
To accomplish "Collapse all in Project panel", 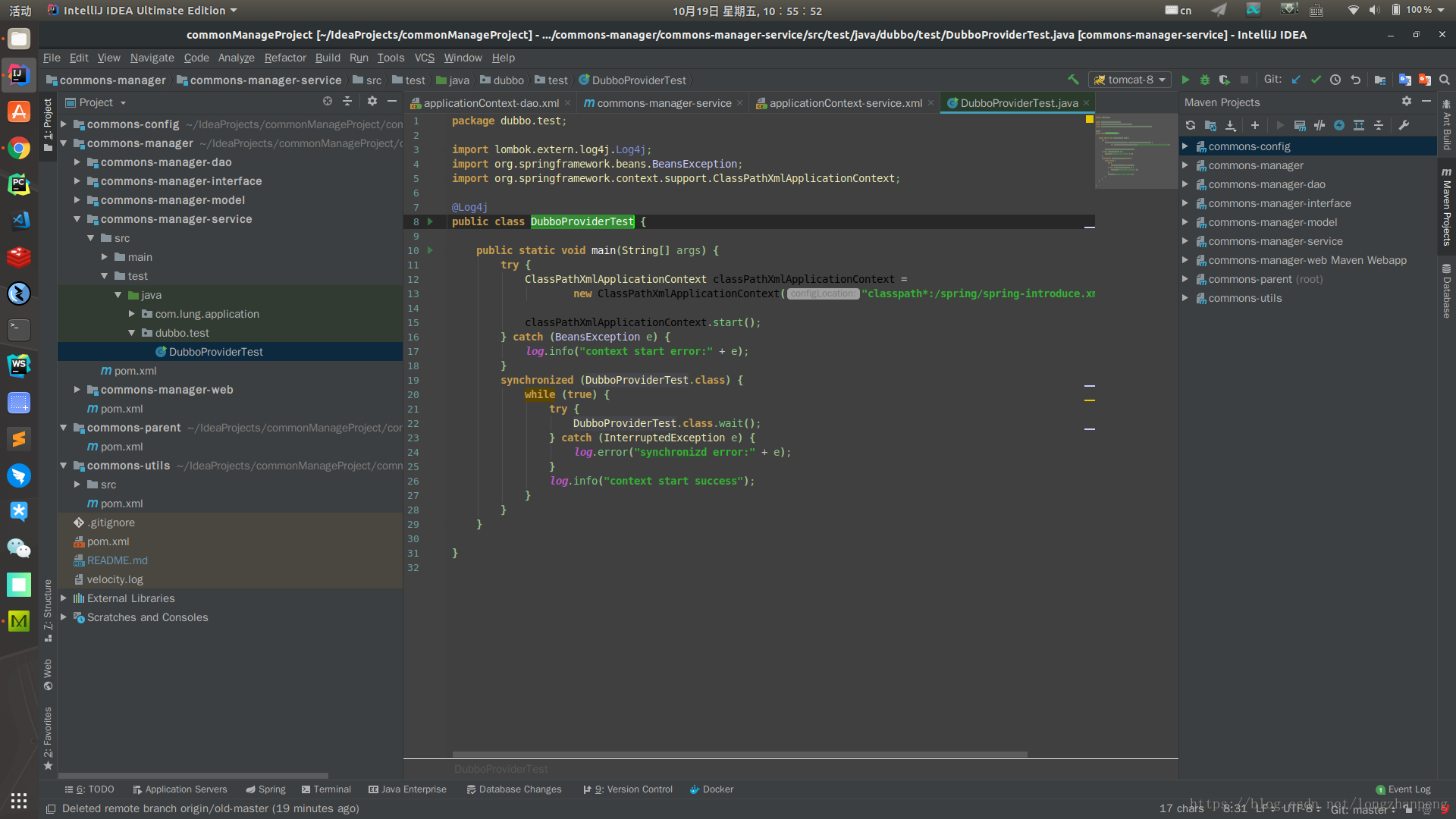I will 347,102.
